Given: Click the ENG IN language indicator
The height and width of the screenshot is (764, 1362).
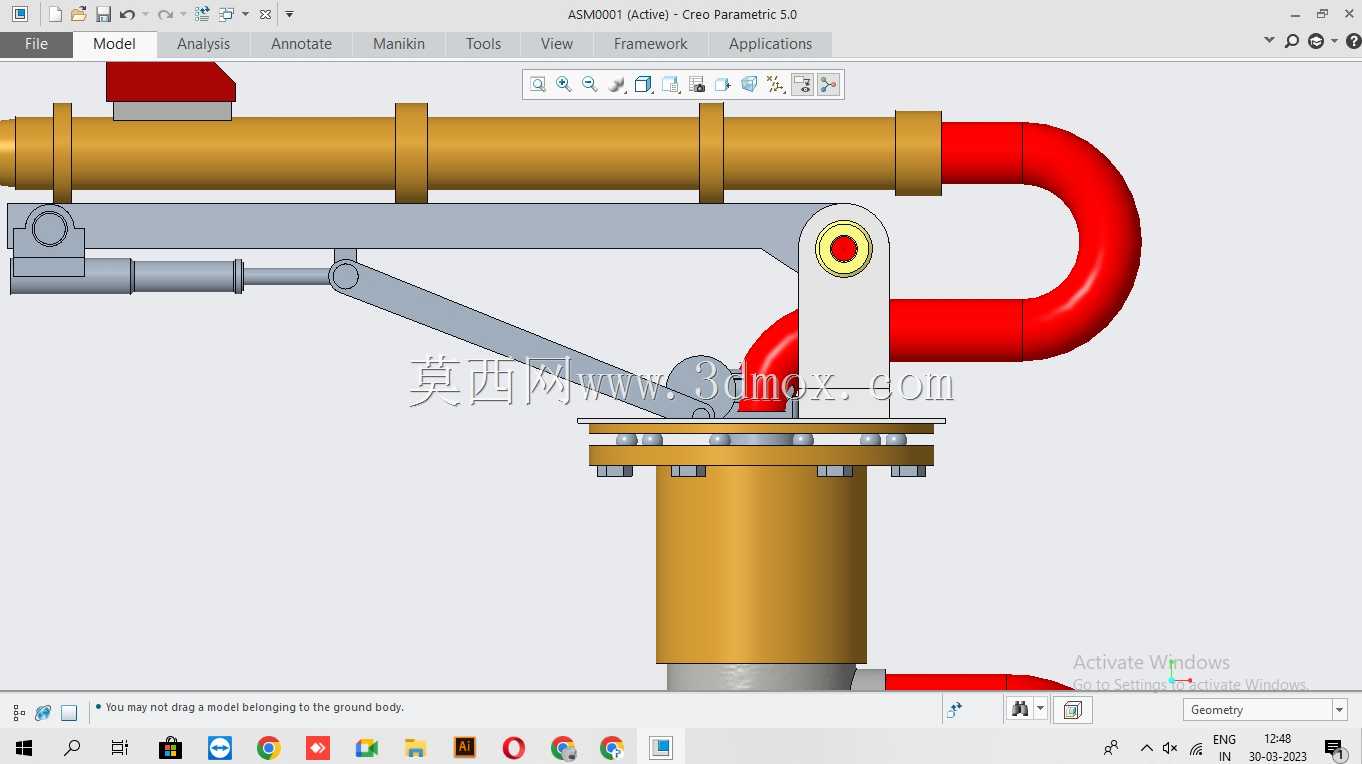Looking at the screenshot, I should pos(1225,748).
